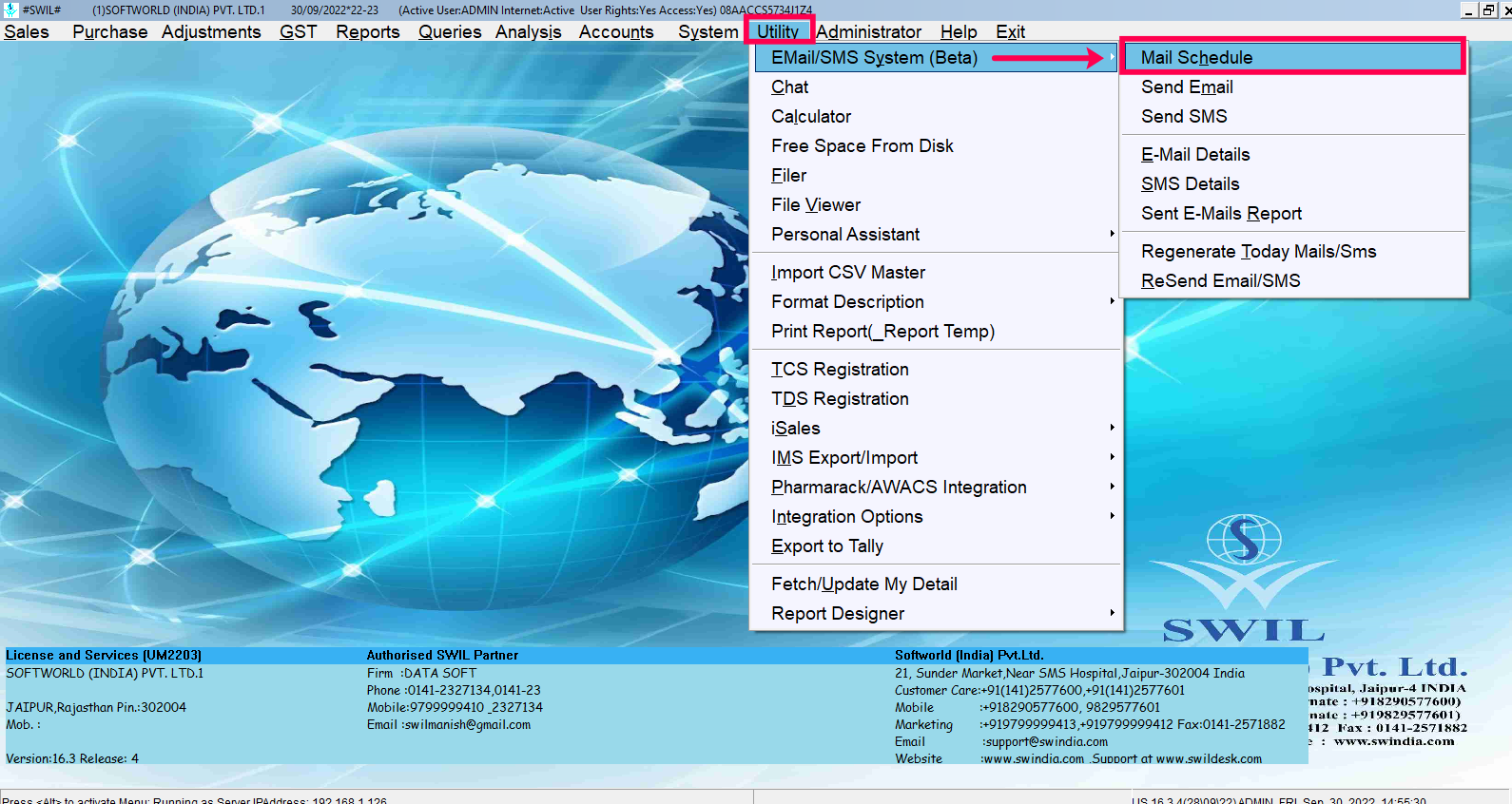
Task: Open the GST menu
Action: (298, 31)
